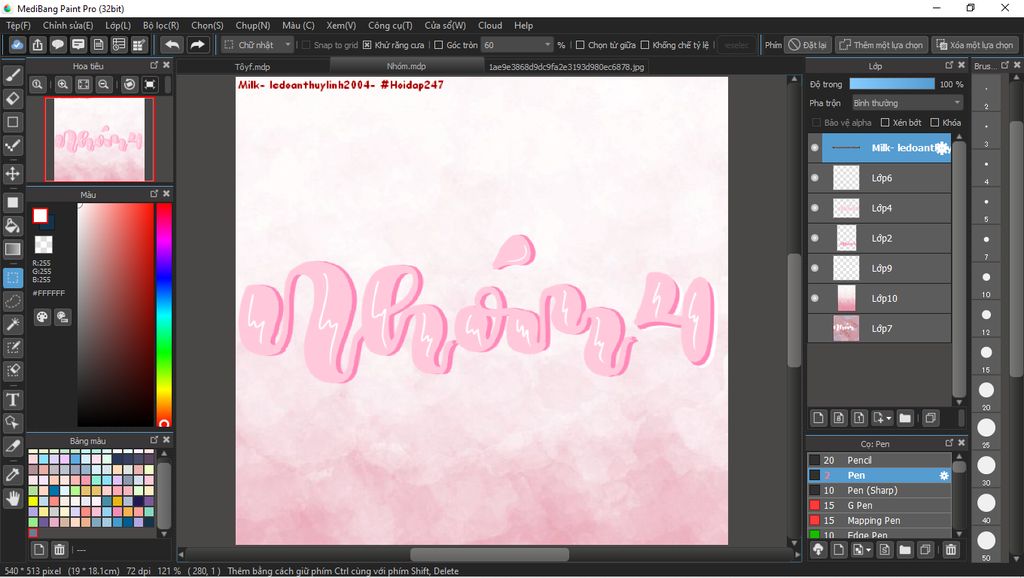Image resolution: width=1024 pixels, height=578 pixels.
Task: Select the Bucket fill tool
Action: [12, 226]
